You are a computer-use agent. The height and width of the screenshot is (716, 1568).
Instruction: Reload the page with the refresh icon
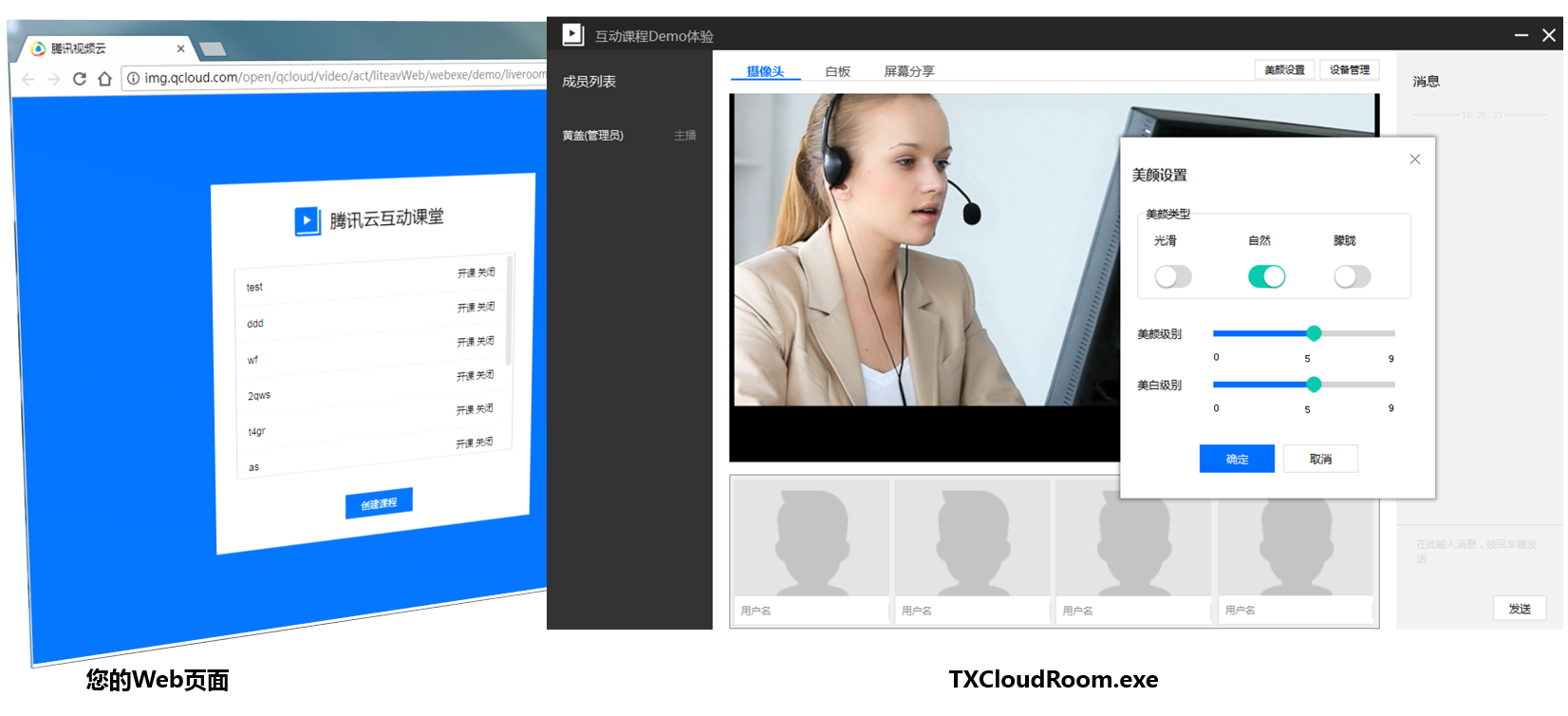[x=80, y=79]
